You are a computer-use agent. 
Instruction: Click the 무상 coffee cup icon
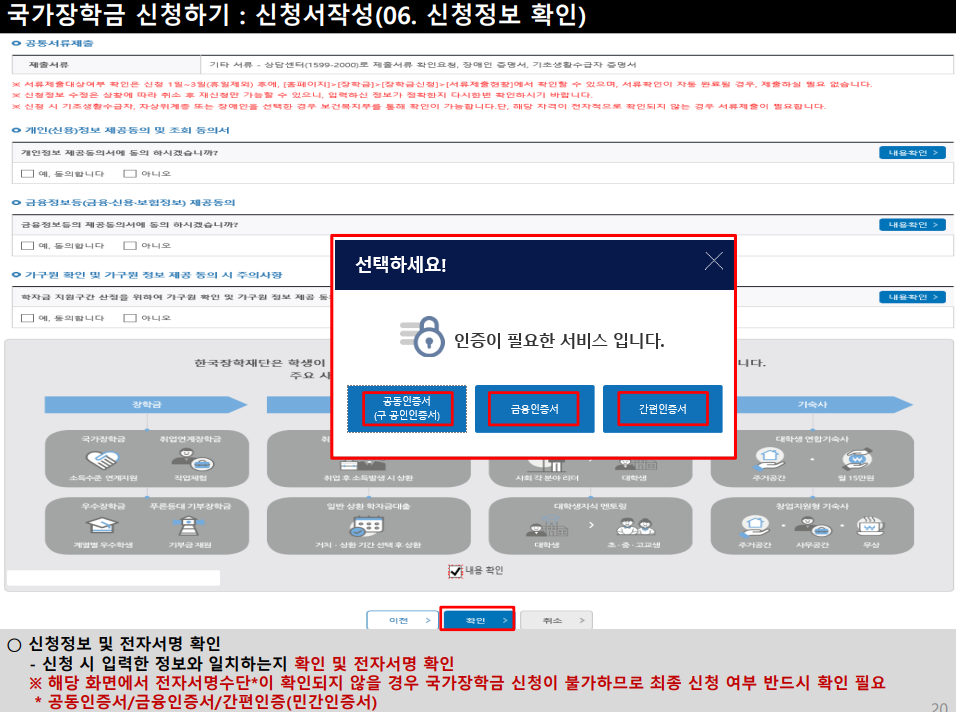pyautogui.click(x=871, y=525)
